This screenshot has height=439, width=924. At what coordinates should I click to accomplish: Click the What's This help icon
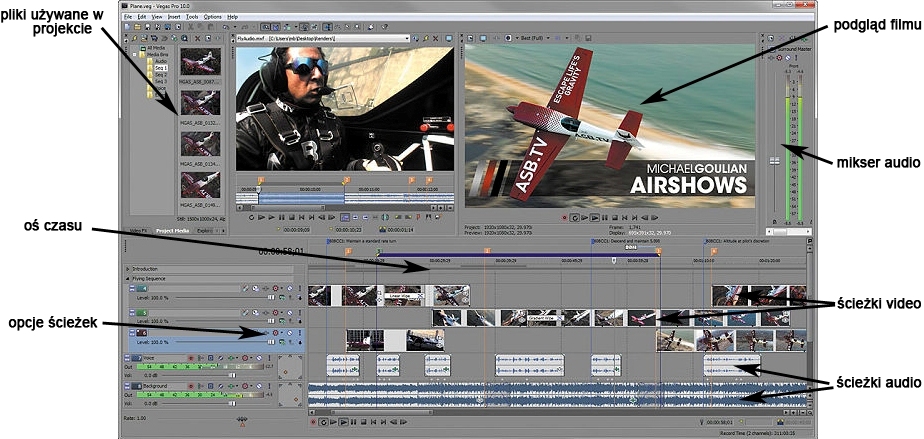[x=384, y=27]
